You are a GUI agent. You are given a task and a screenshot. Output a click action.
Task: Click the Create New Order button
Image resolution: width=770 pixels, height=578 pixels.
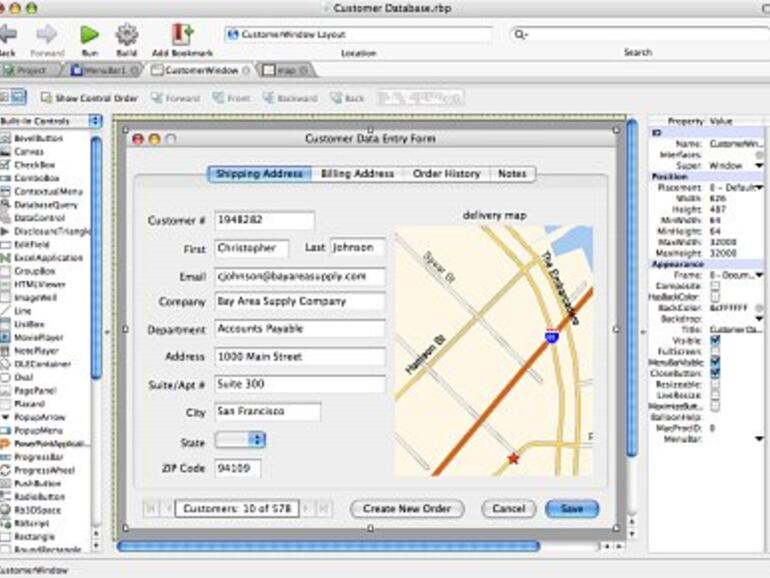click(x=407, y=509)
